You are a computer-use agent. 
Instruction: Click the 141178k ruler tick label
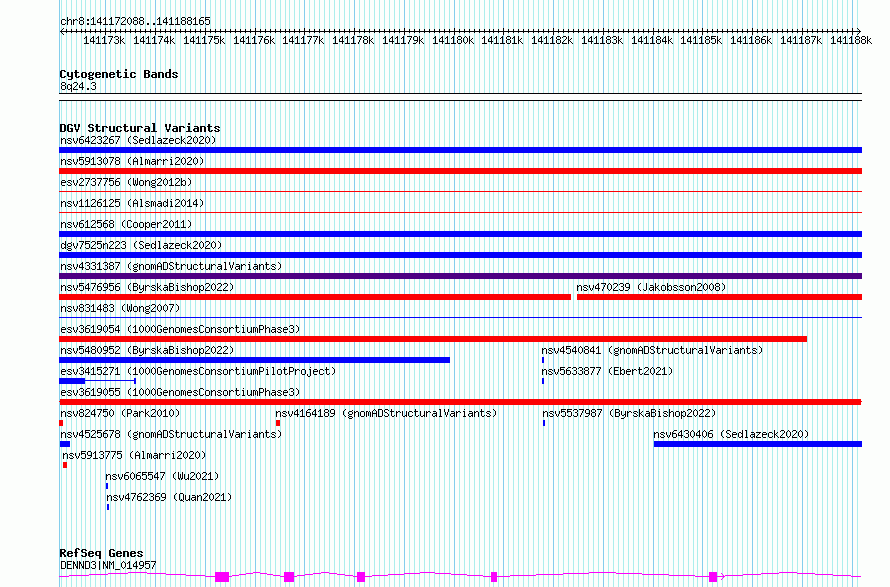point(353,41)
